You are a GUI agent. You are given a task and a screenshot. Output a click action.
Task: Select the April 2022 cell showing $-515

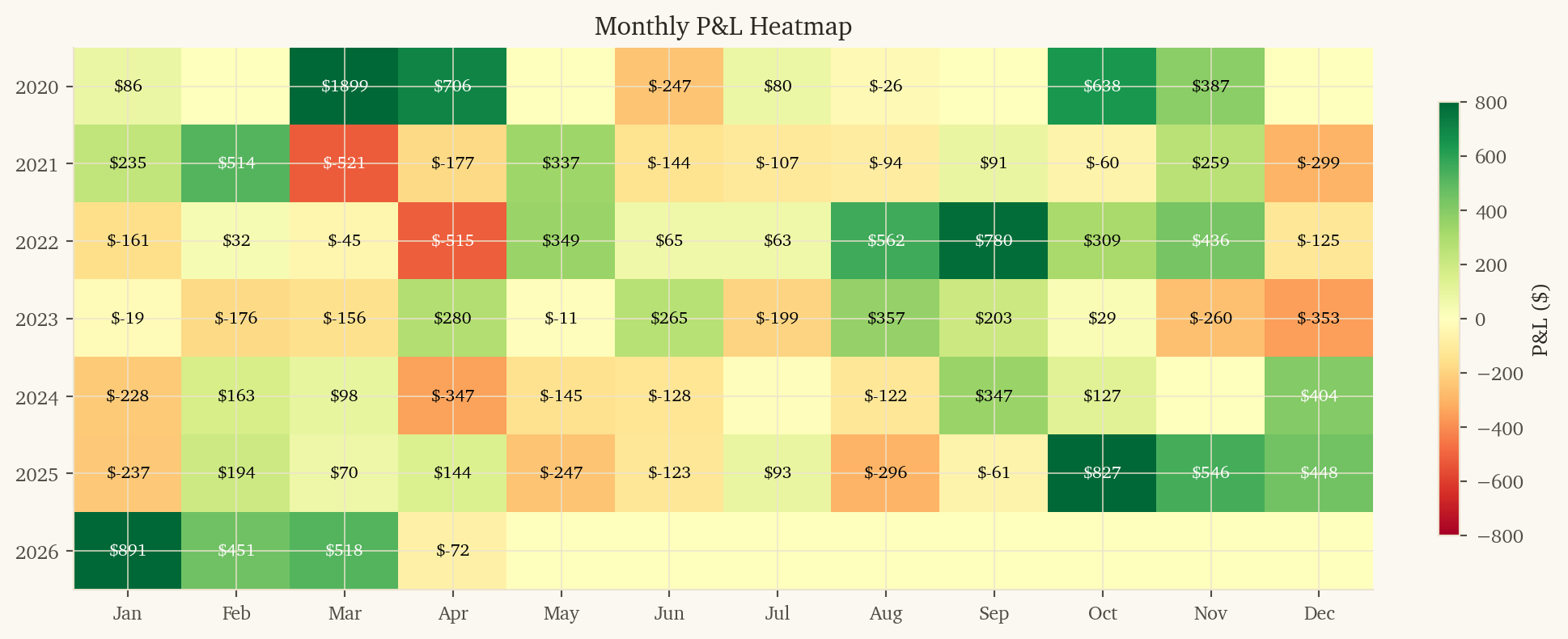452,241
